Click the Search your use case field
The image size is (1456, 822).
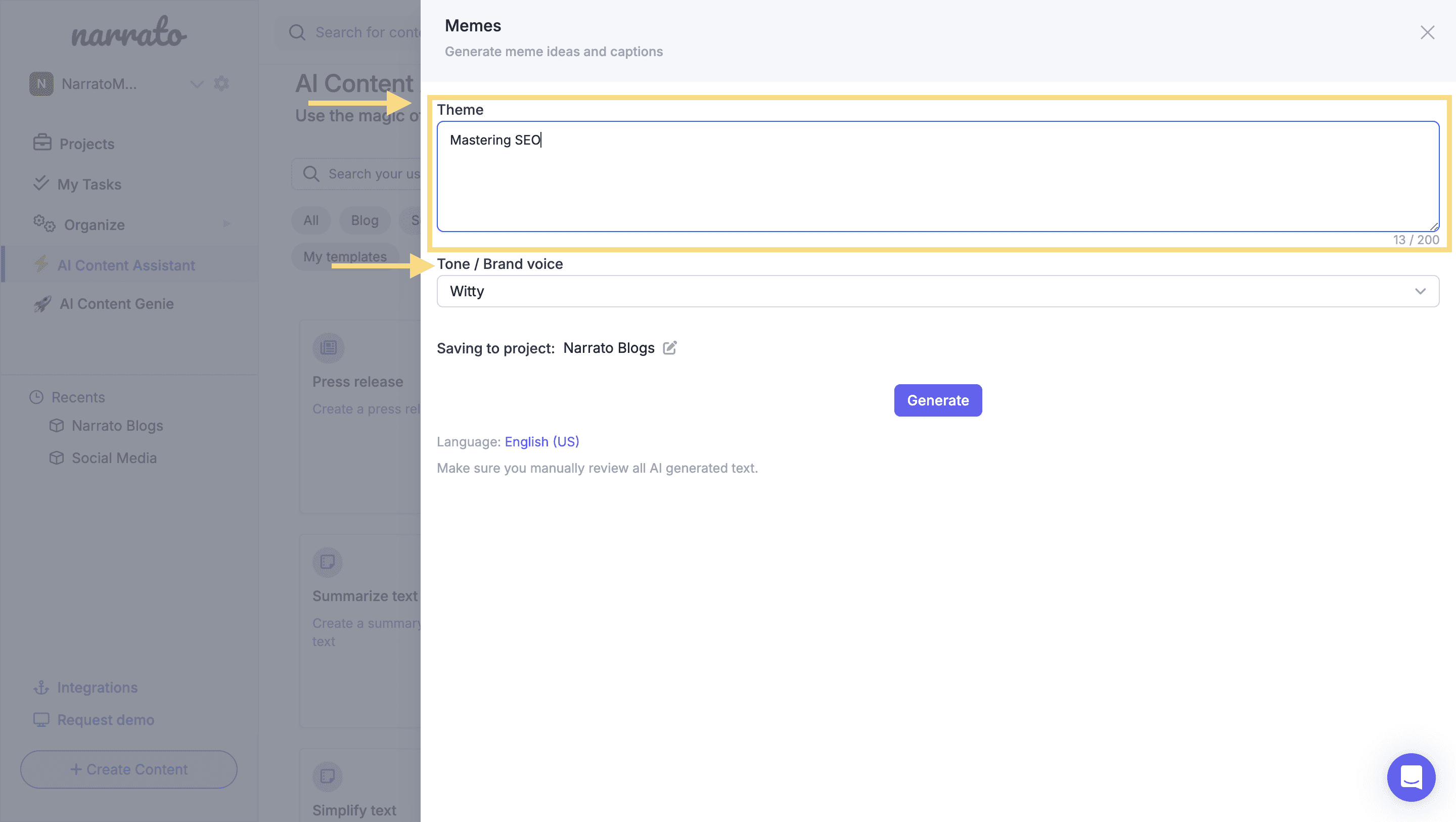tap(356, 174)
